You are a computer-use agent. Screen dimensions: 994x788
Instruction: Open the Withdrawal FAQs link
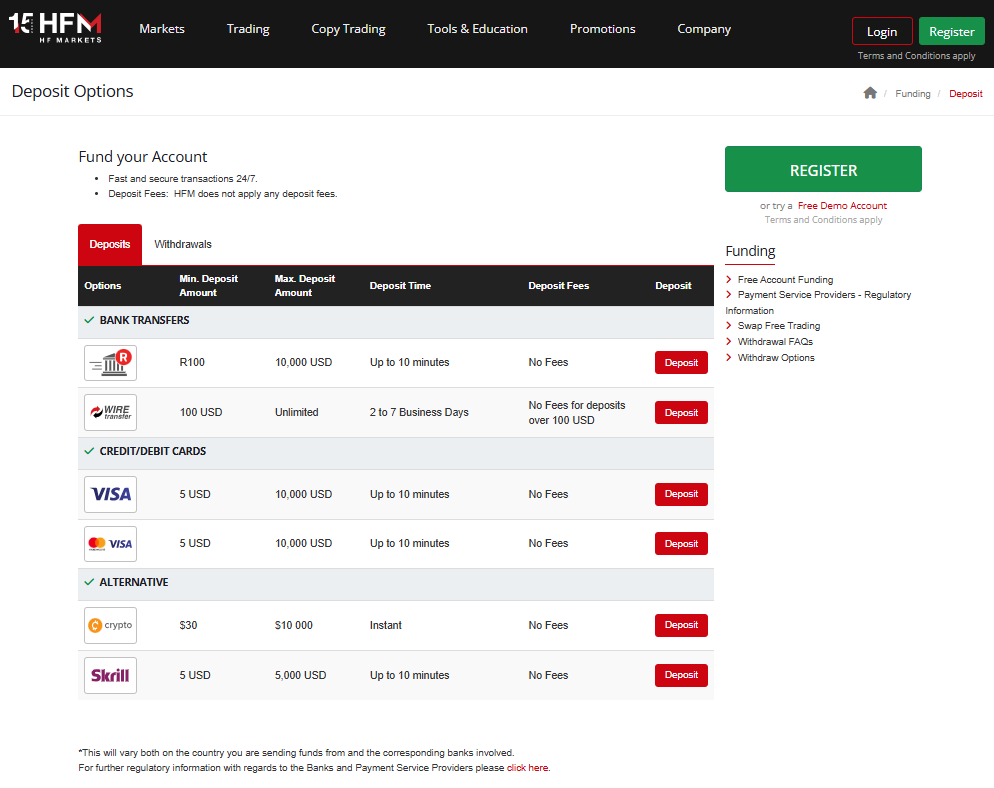(775, 342)
